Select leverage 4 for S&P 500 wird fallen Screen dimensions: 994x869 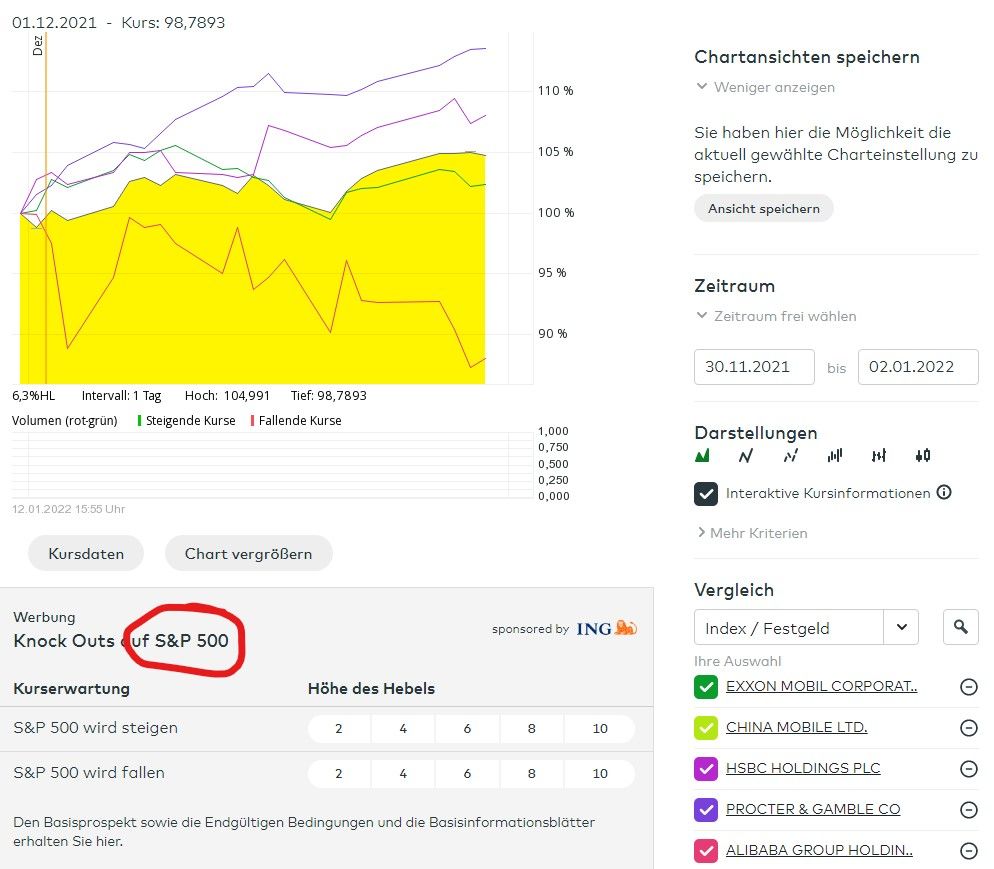[403, 774]
